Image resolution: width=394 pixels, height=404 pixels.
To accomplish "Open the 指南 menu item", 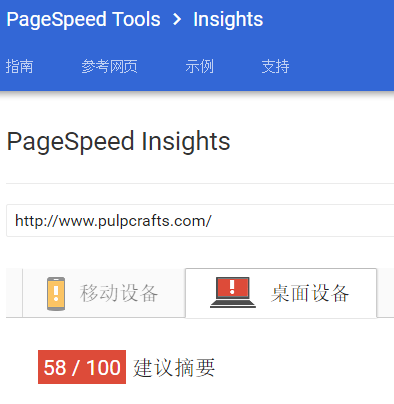I will (x=19, y=66).
